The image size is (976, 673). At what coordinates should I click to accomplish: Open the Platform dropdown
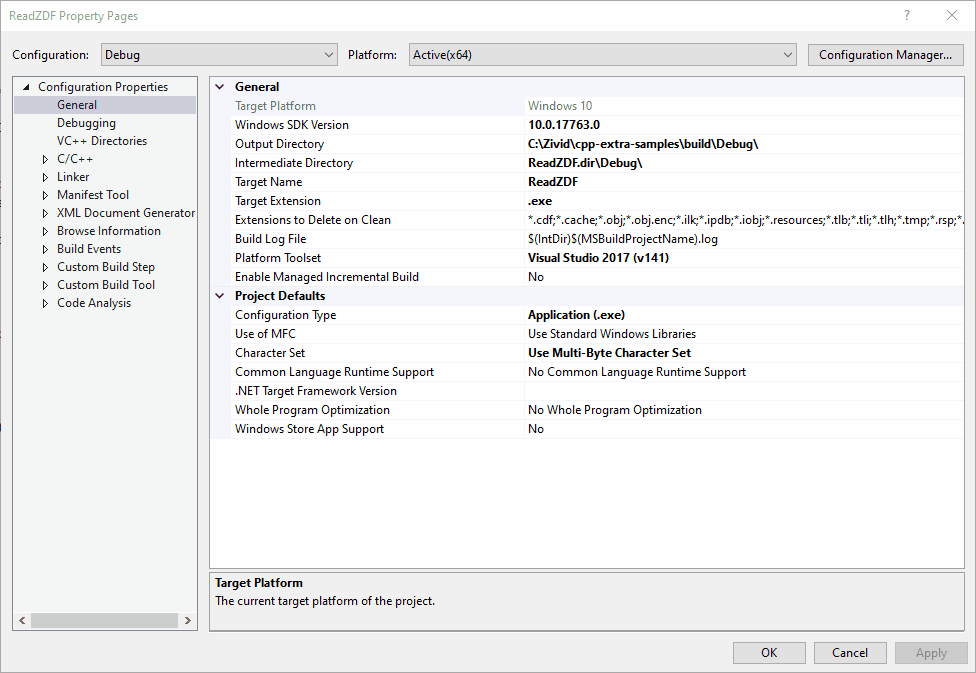coord(602,55)
